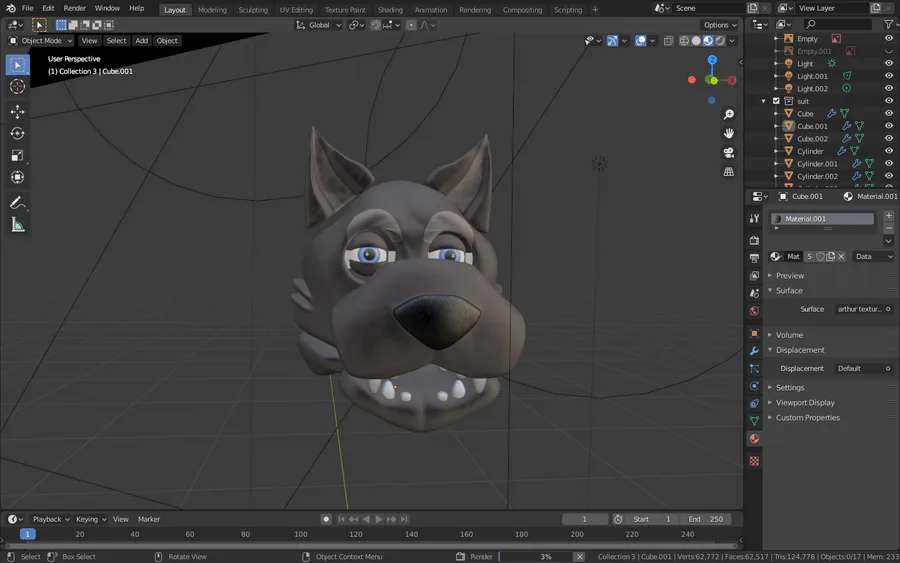The image size is (900, 563).
Task: Switch to the Sculpting workspace tab
Action: click(252, 10)
